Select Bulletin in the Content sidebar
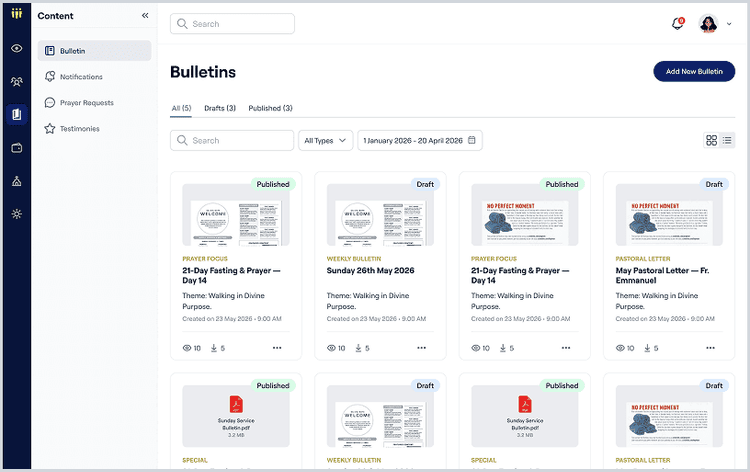The width and height of the screenshot is (750, 472). (94, 51)
